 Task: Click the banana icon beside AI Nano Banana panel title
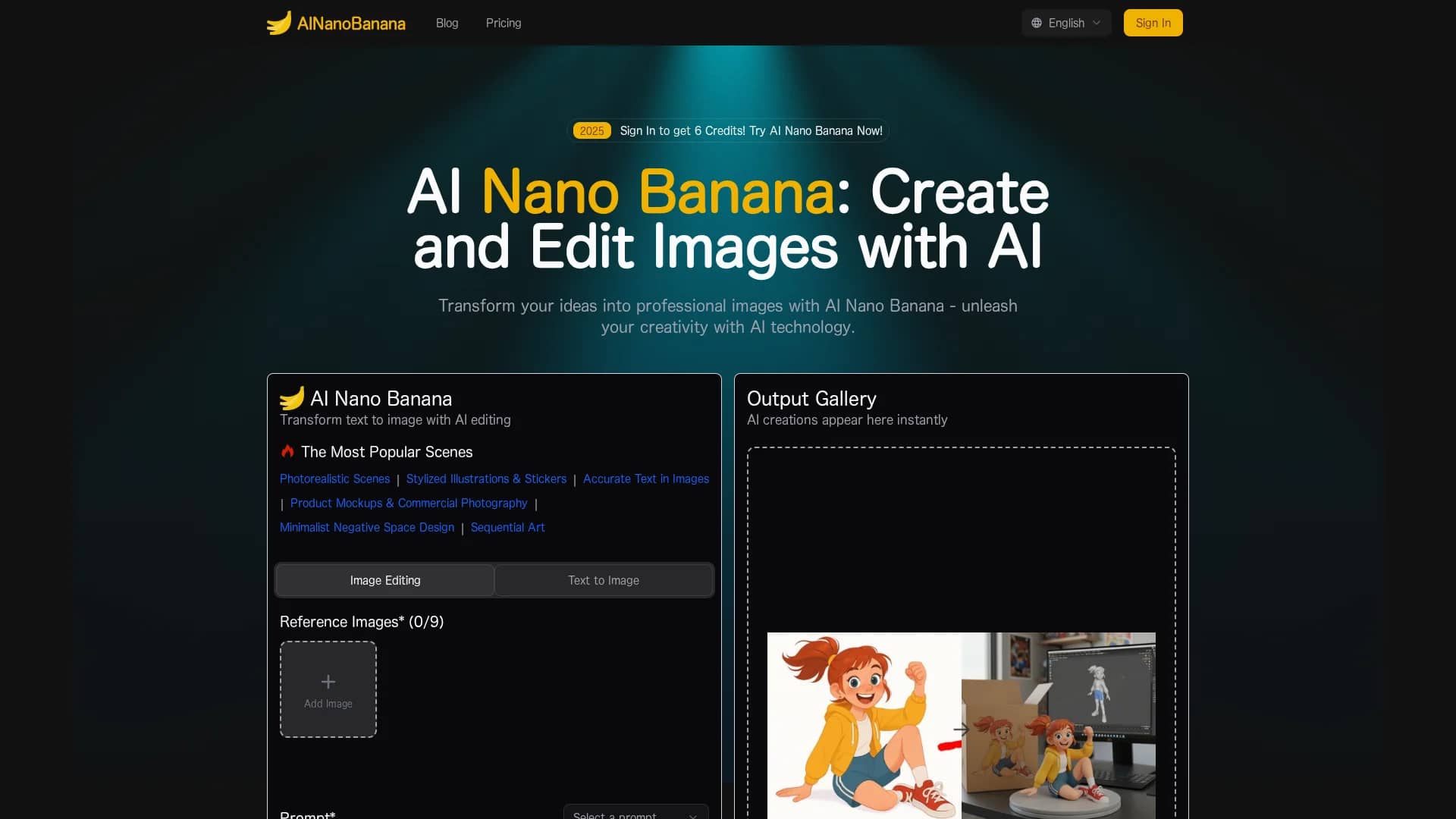(x=292, y=398)
